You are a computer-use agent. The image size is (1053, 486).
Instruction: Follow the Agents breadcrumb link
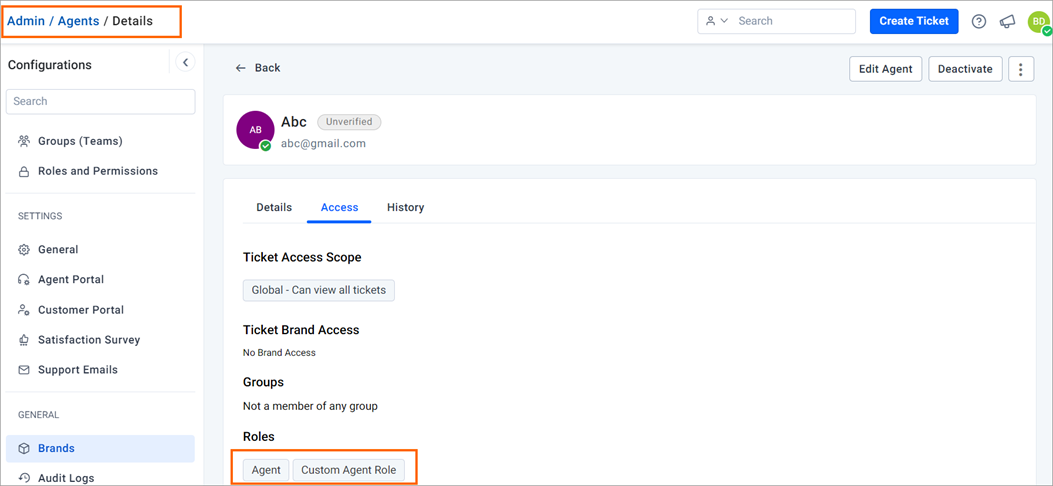tap(79, 21)
